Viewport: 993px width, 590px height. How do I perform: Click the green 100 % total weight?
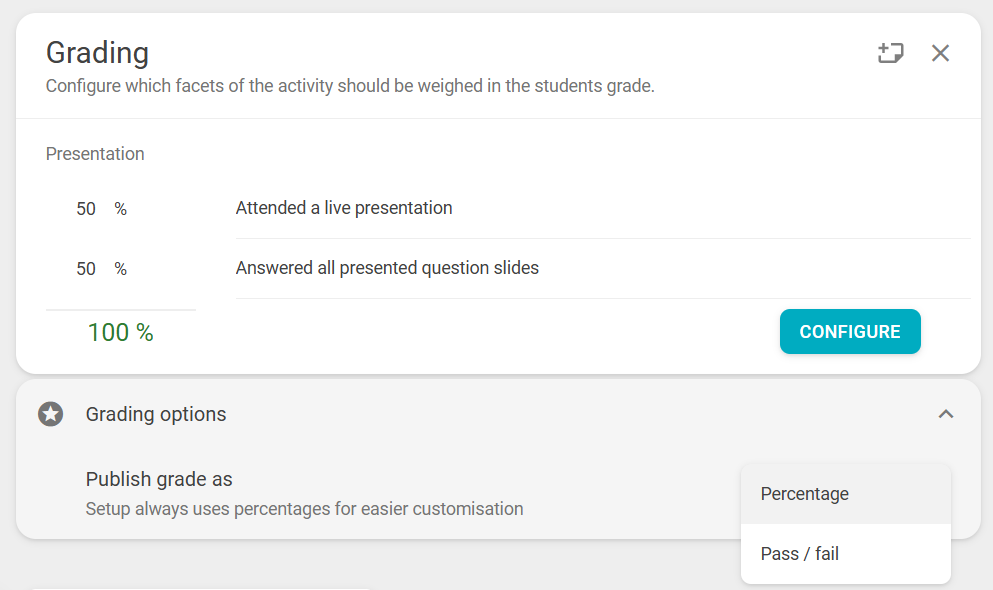click(120, 332)
